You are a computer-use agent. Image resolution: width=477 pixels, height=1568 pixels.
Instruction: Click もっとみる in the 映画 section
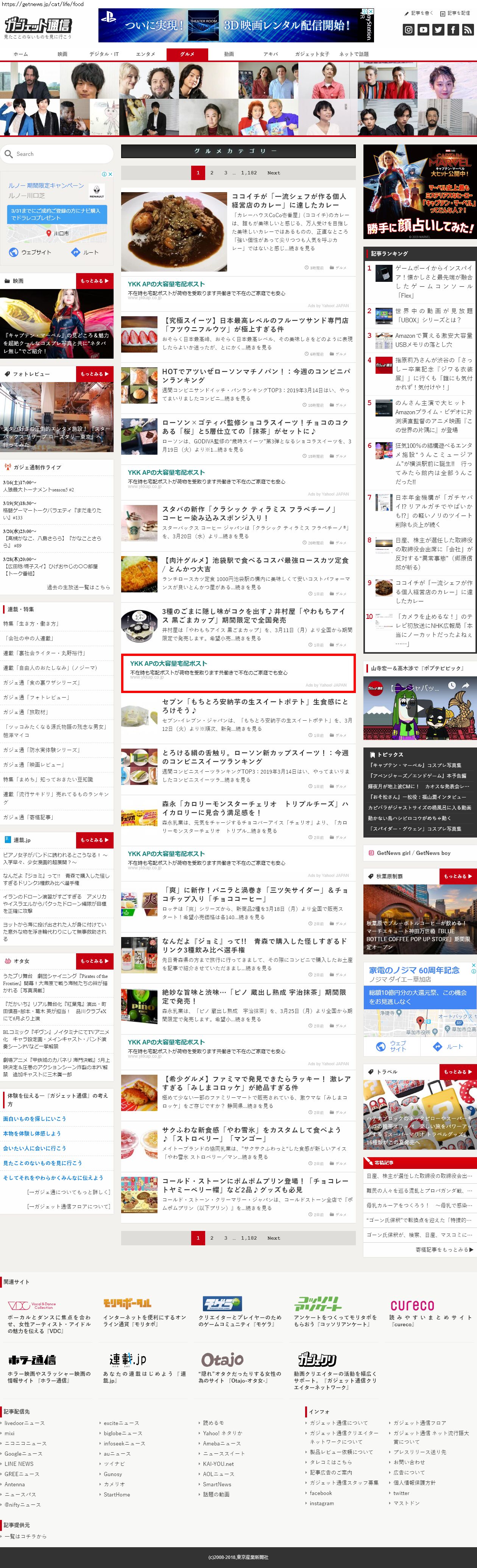coord(94,281)
